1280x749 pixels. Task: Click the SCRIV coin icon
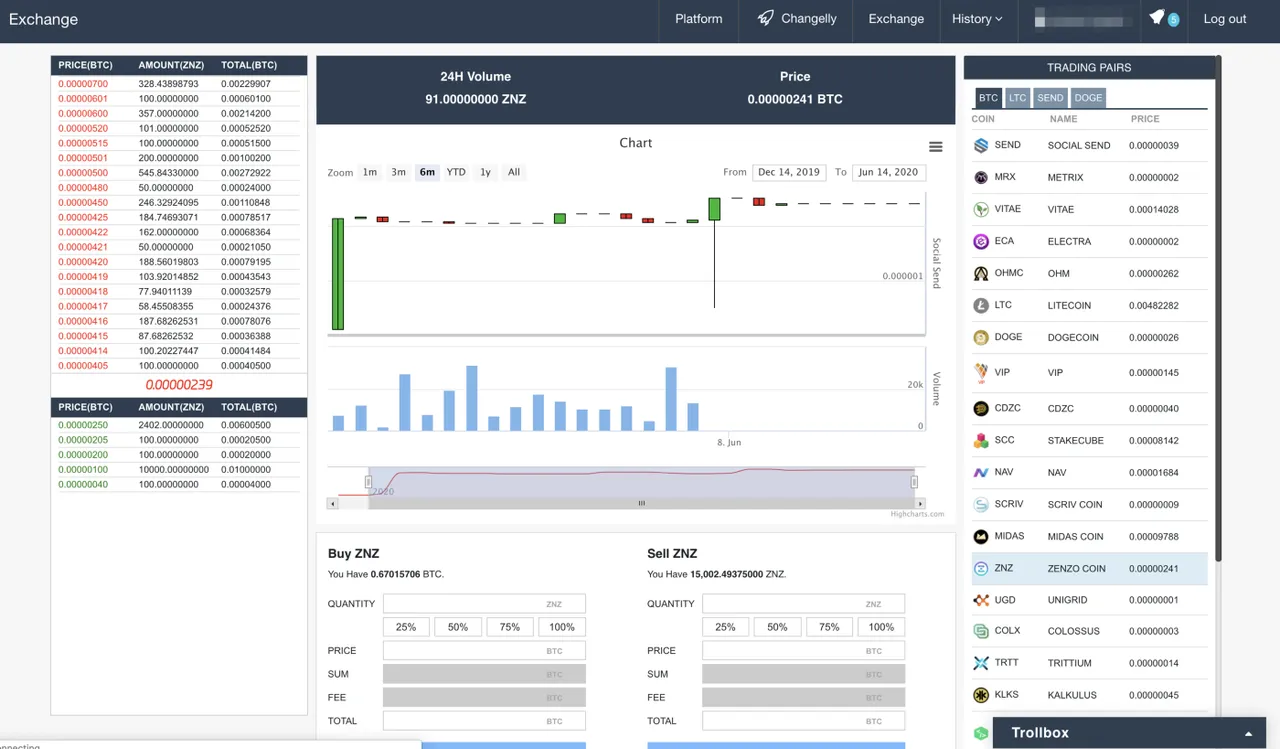(981, 504)
